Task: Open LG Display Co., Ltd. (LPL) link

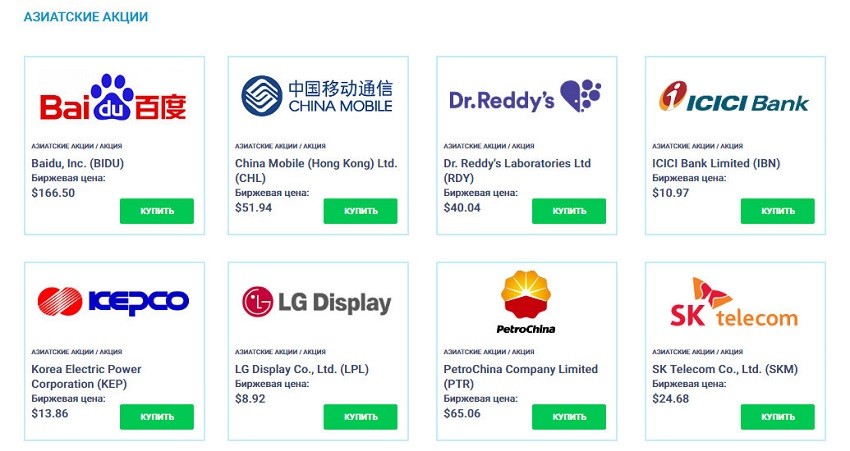Action: pyautogui.click(x=301, y=369)
